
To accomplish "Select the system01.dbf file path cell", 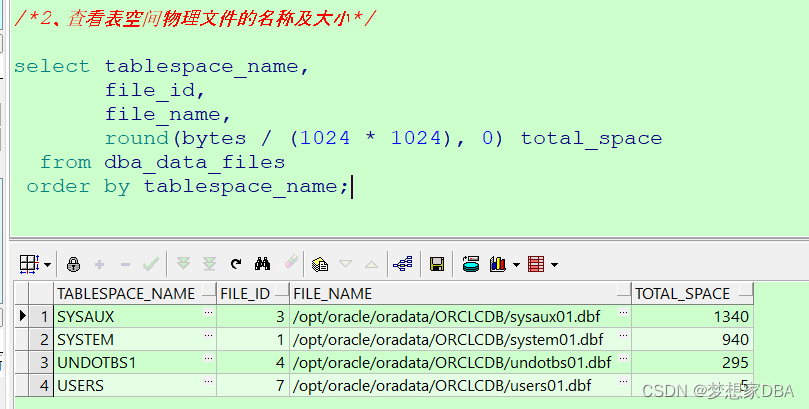I will (460, 339).
